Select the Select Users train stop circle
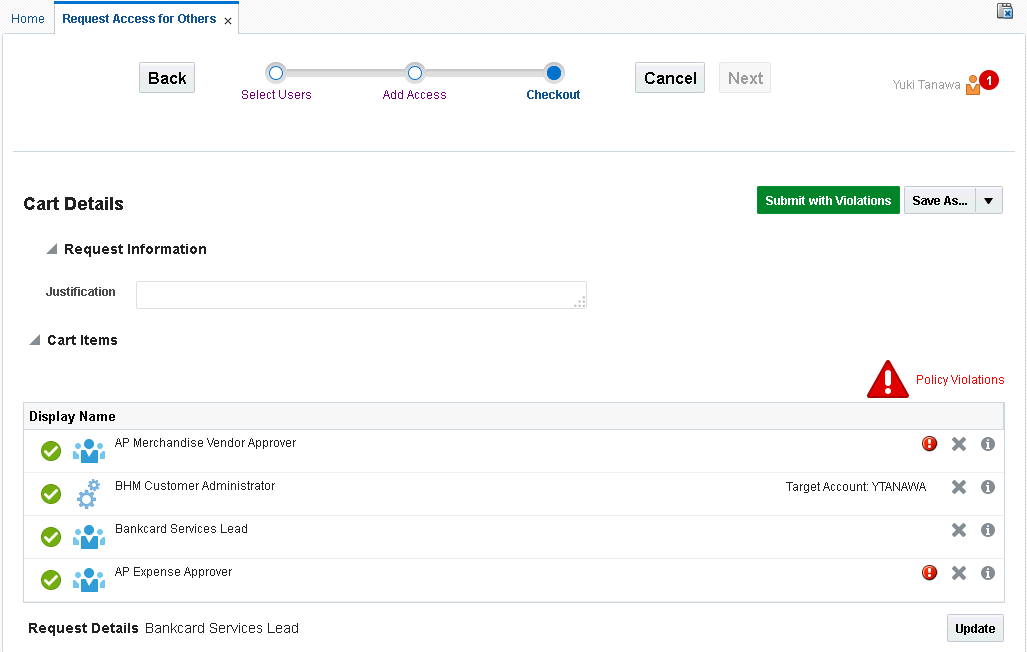This screenshot has height=652, width=1027. tap(276, 73)
